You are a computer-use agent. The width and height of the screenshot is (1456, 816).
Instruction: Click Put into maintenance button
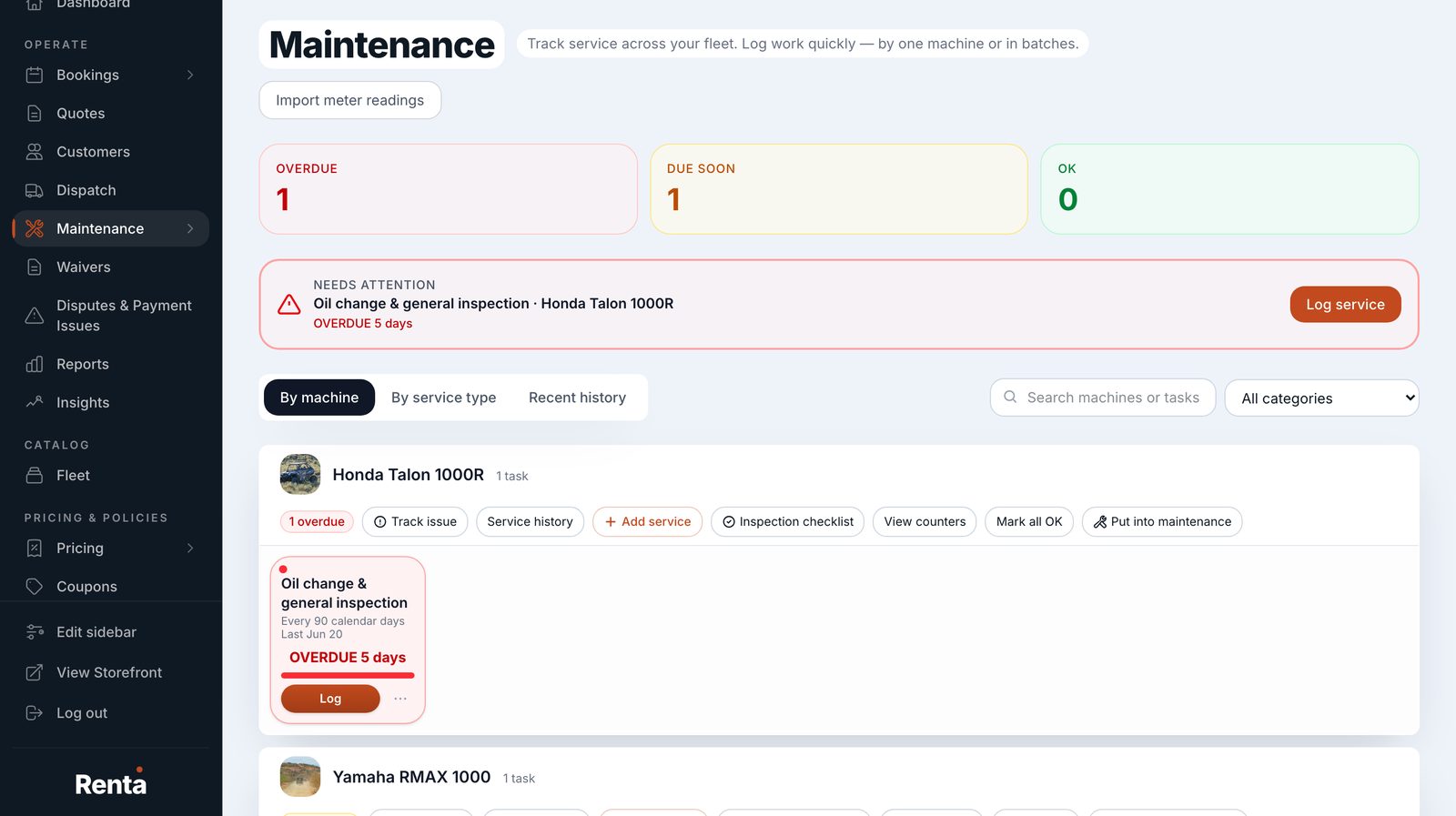[x=1162, y=522]
